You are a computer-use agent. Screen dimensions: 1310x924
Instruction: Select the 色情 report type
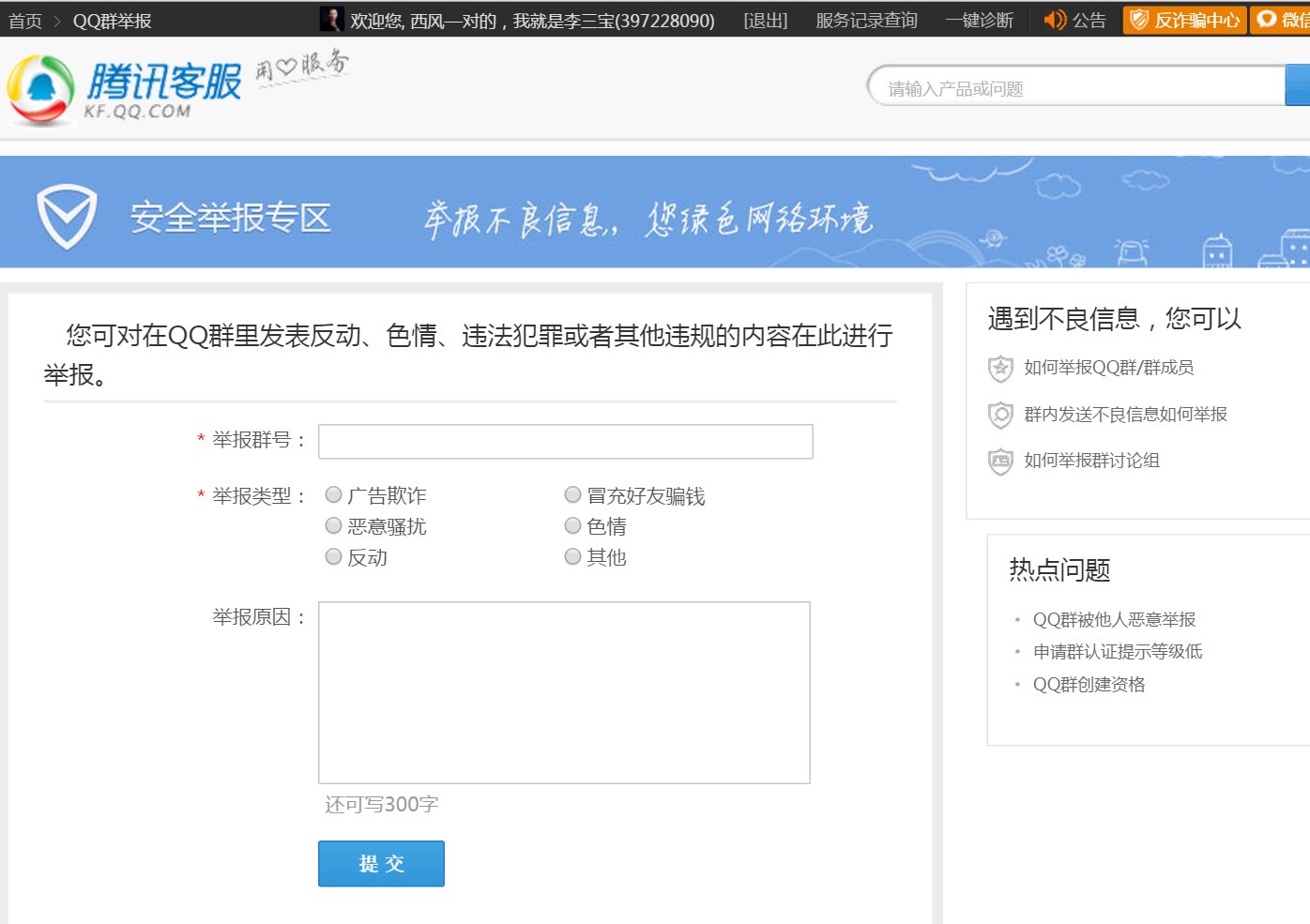(x=572, y=525)
